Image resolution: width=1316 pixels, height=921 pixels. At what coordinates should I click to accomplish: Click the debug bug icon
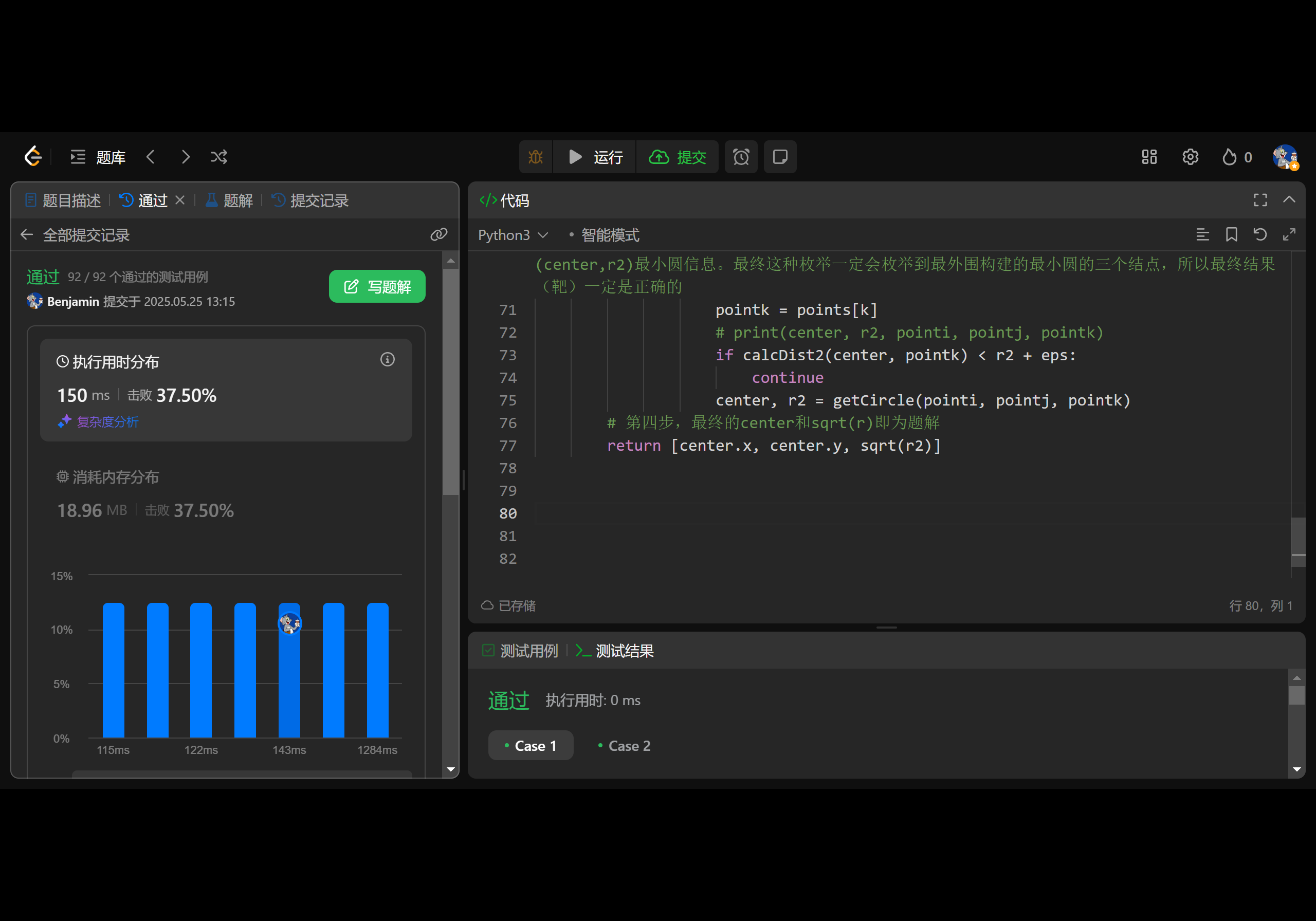coord(535,157)
